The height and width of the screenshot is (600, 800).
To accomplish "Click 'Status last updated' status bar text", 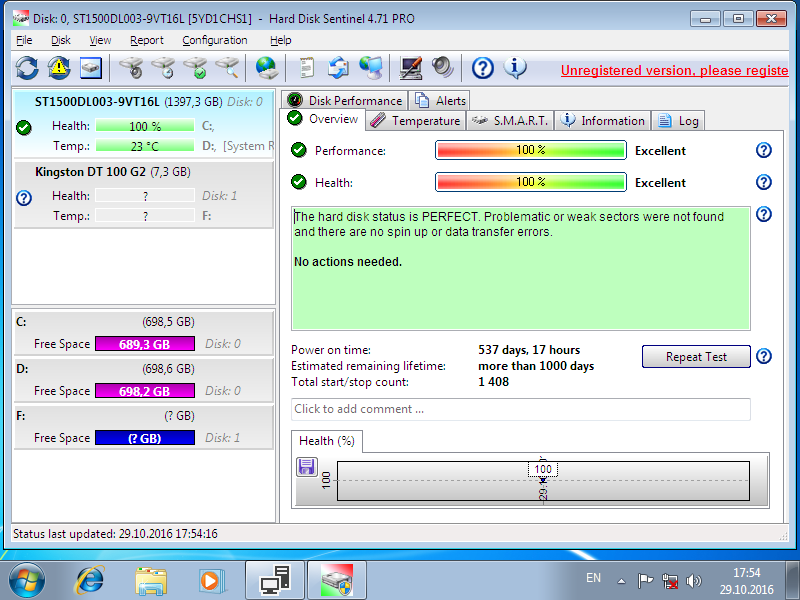I will [115, 534].
